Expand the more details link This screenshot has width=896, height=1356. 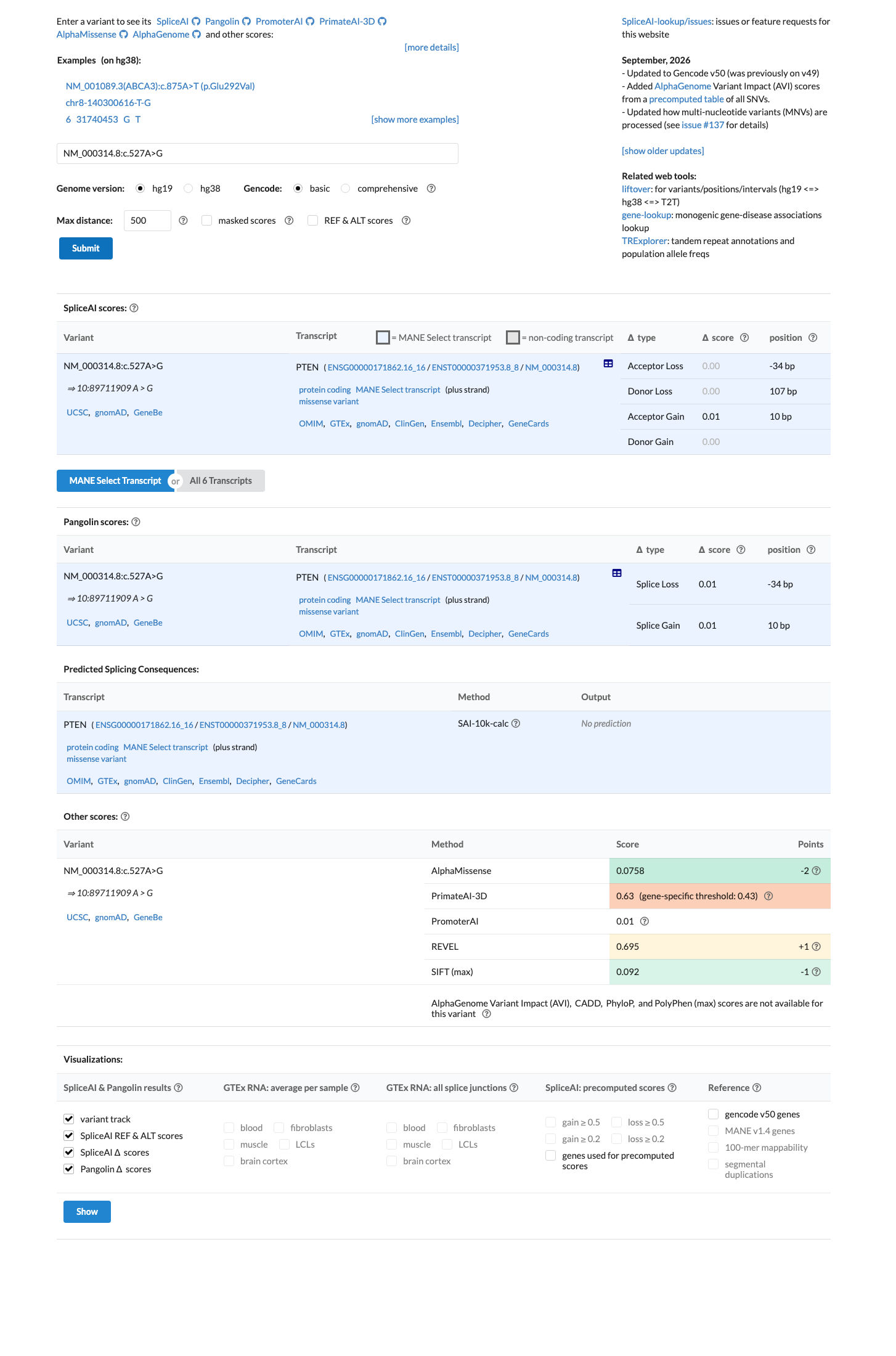[x=431, y=47]
